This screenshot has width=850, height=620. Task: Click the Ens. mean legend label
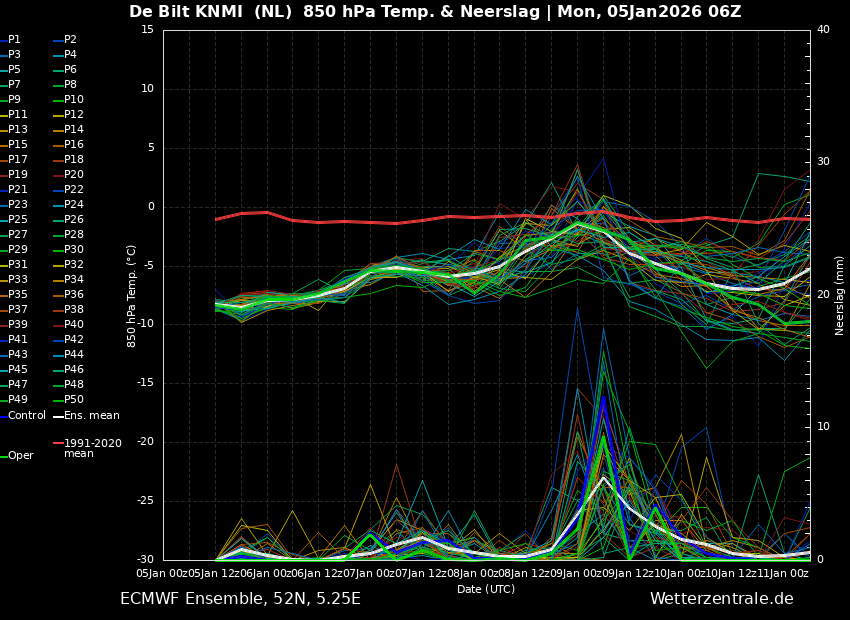pyautogui.click(x=92, y=416)
